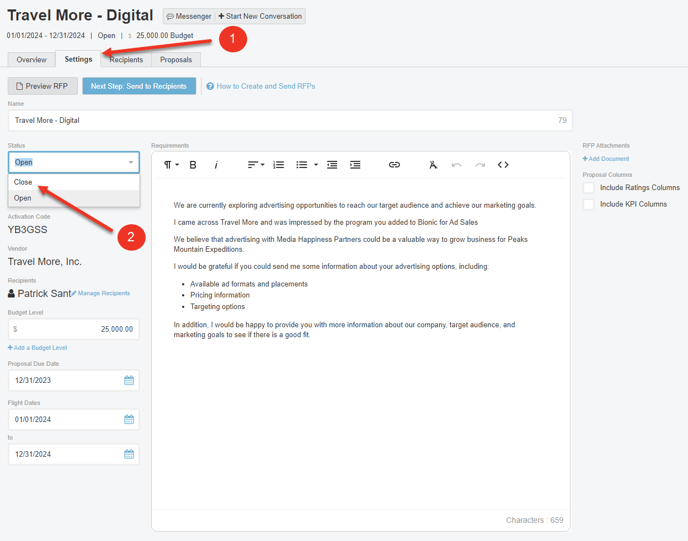Click into the Name input field

[x=290, y=120]
